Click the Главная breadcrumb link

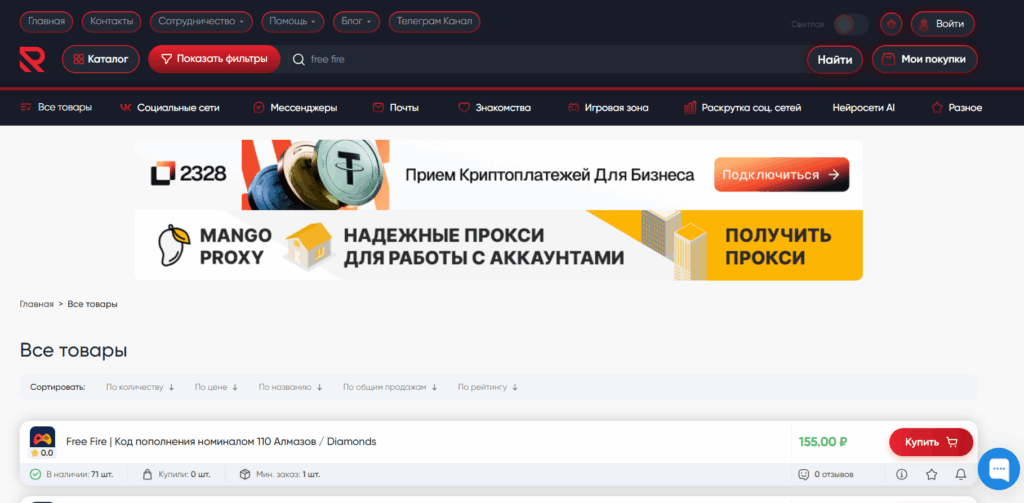pyautogui.click(x=37, y=304)
